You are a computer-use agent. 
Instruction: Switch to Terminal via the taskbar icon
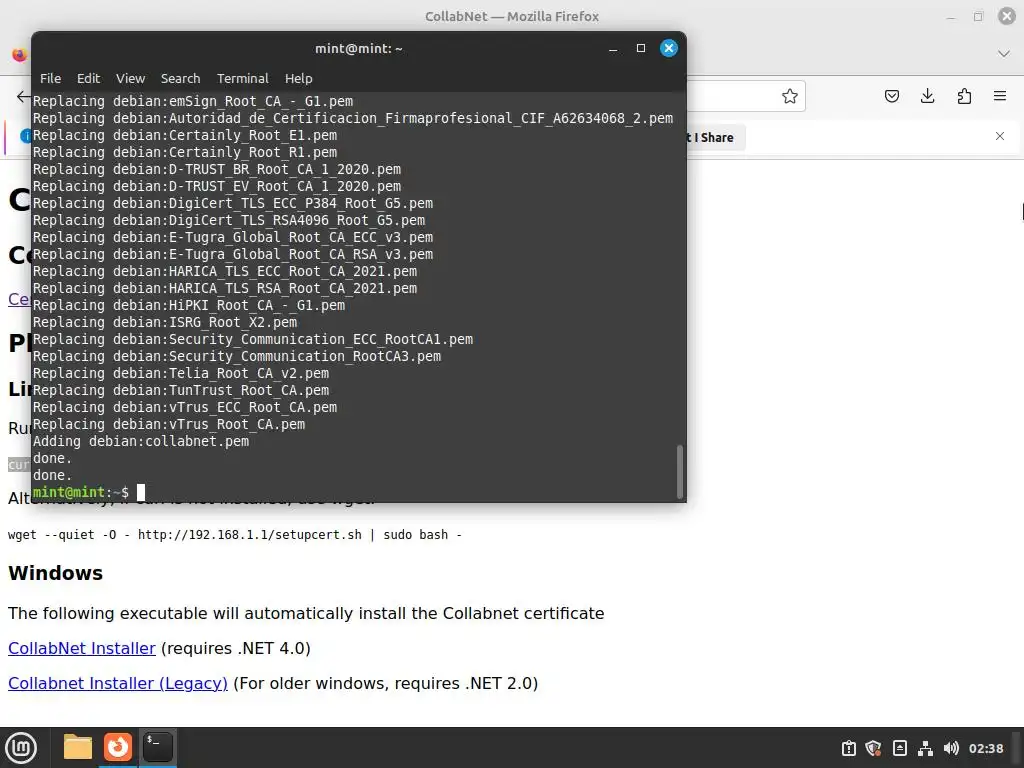point(158,747)
